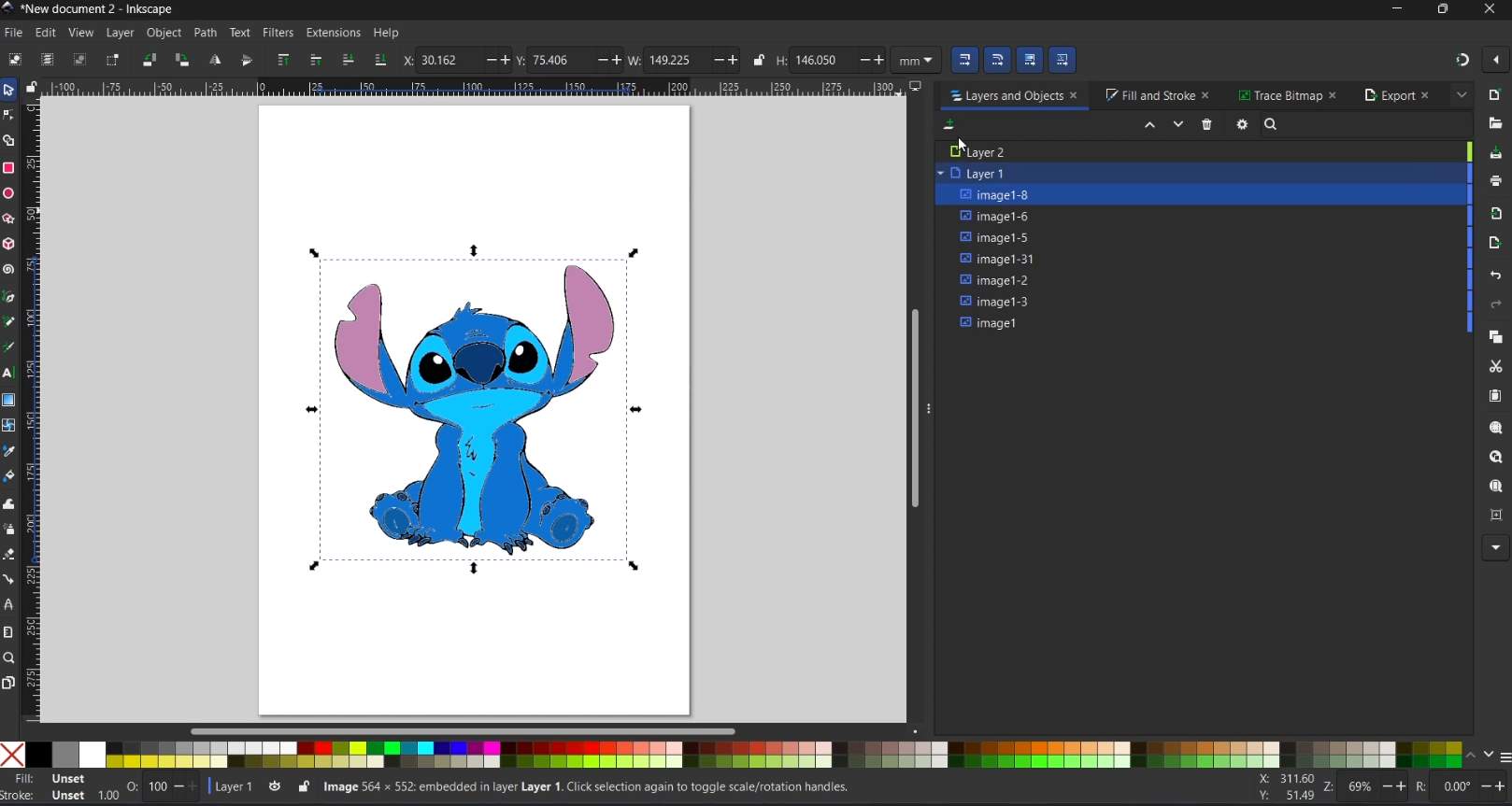Viewport: 1512px width, 806px height.
Task: Toggle current layer visibility in status bar
Action: 275,787
